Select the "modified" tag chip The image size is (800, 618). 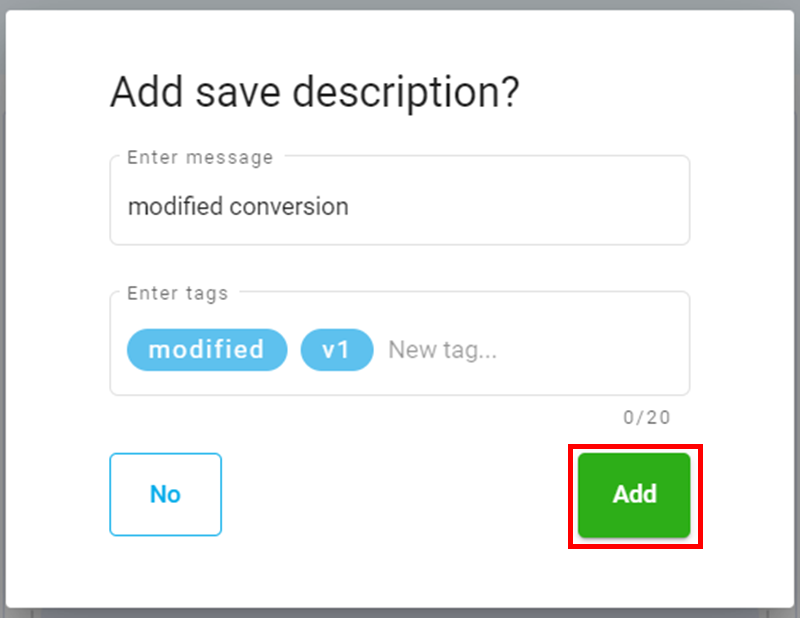point(206,350)
